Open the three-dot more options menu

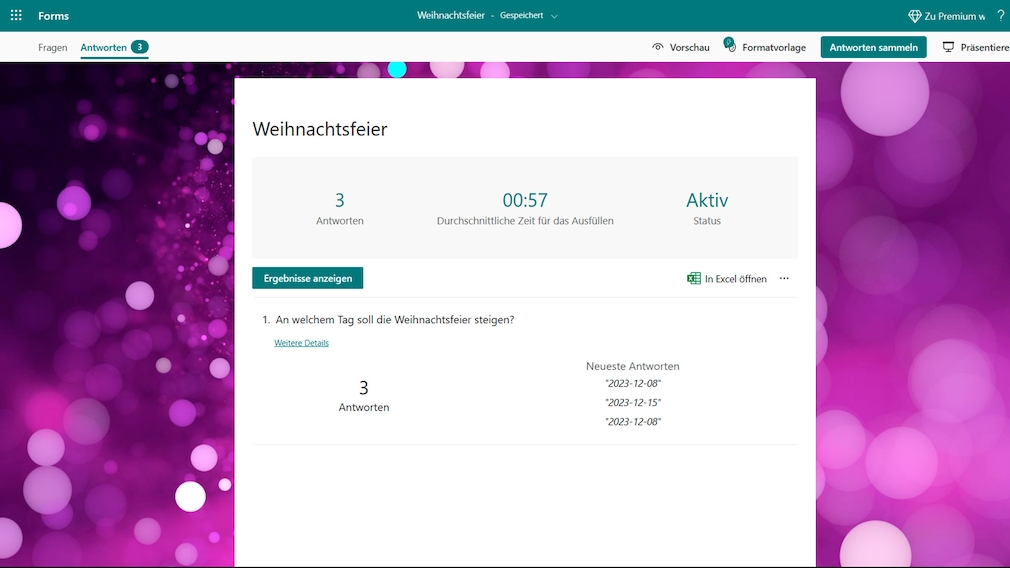tap(784, 279)
